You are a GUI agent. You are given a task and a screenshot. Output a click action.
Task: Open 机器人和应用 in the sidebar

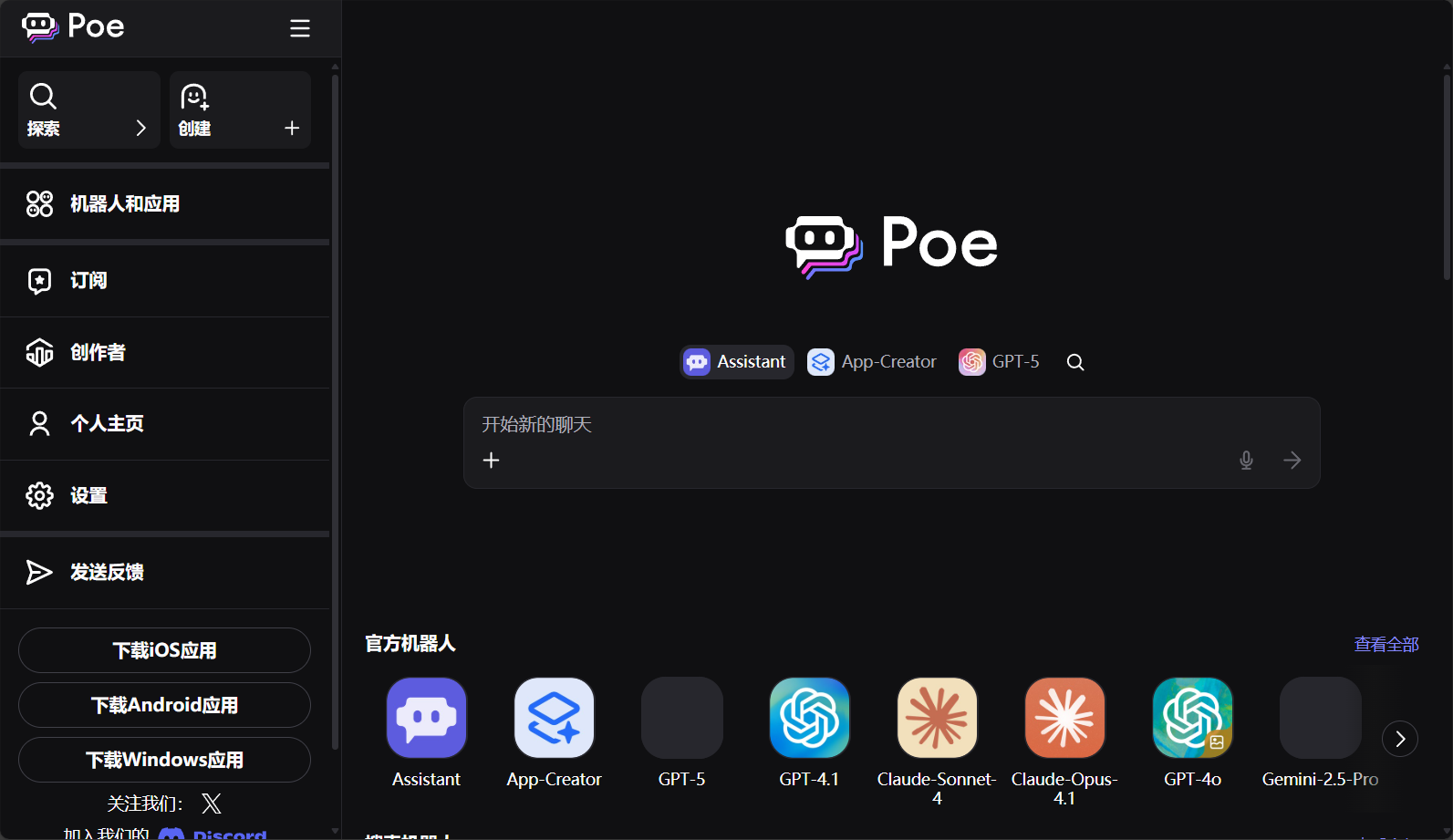(x=165, y=204)
